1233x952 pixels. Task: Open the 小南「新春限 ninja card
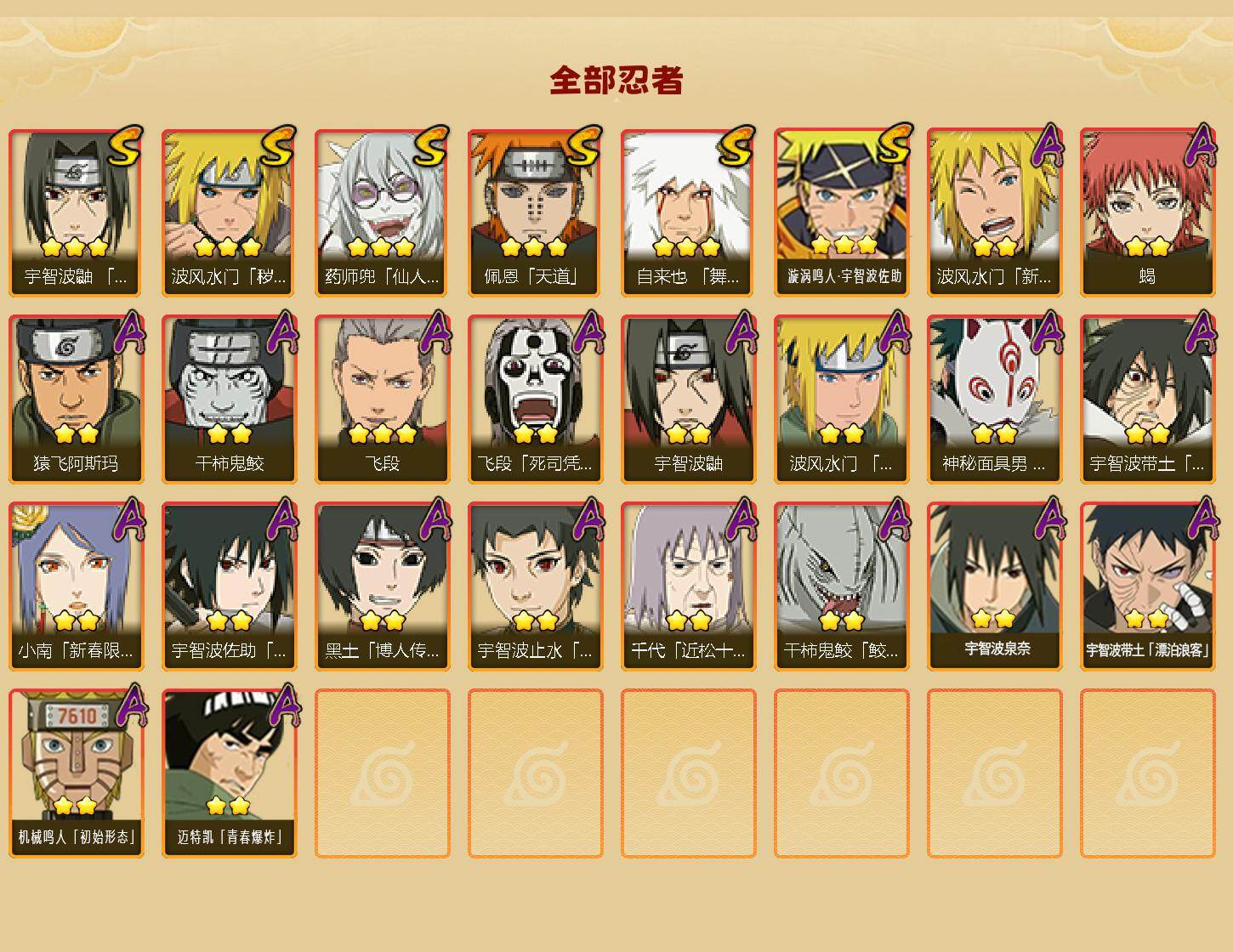coord(76,586)
